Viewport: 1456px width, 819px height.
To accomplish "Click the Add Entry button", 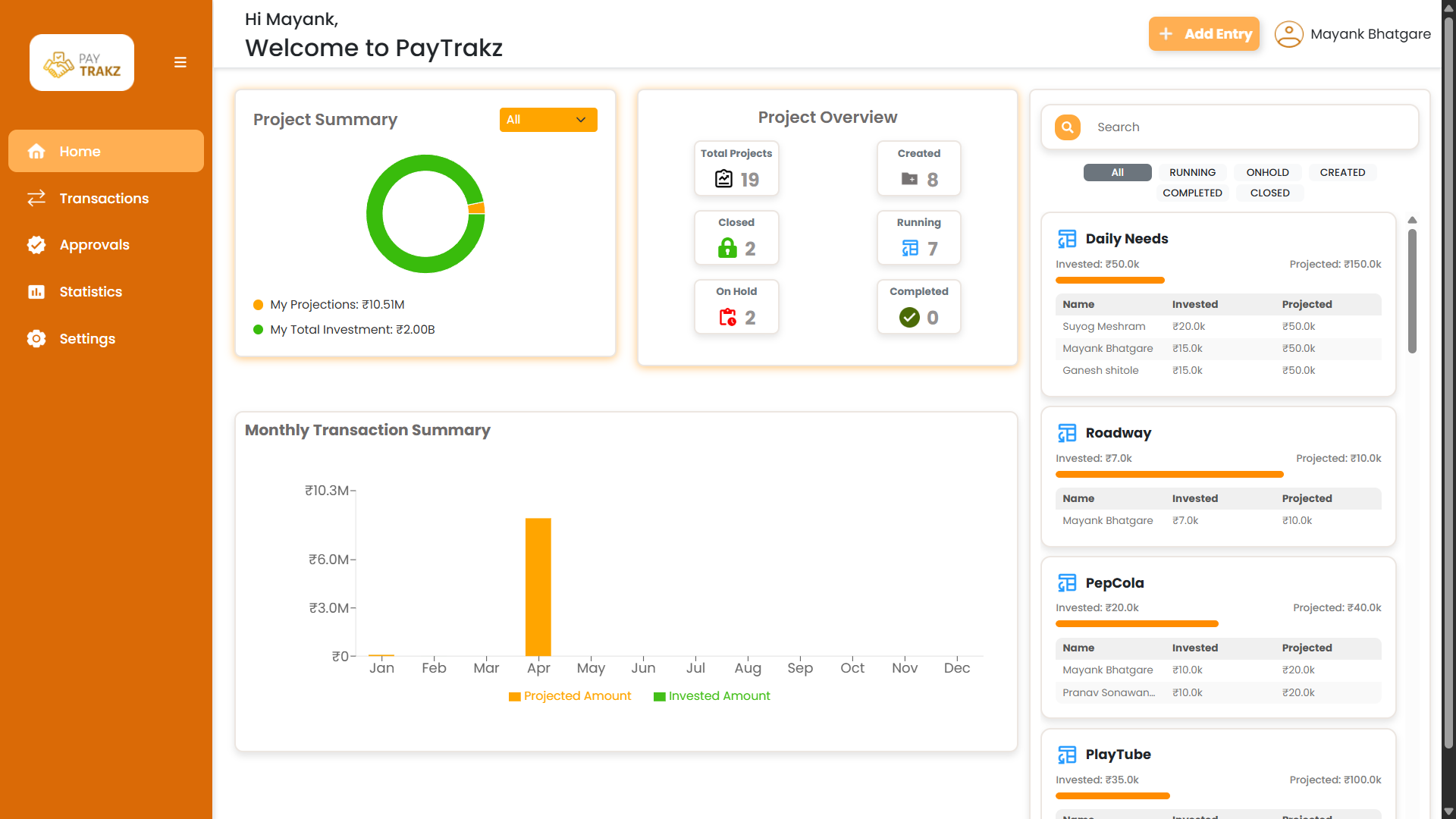I will pyautogui.click(x=1203, y=34).
